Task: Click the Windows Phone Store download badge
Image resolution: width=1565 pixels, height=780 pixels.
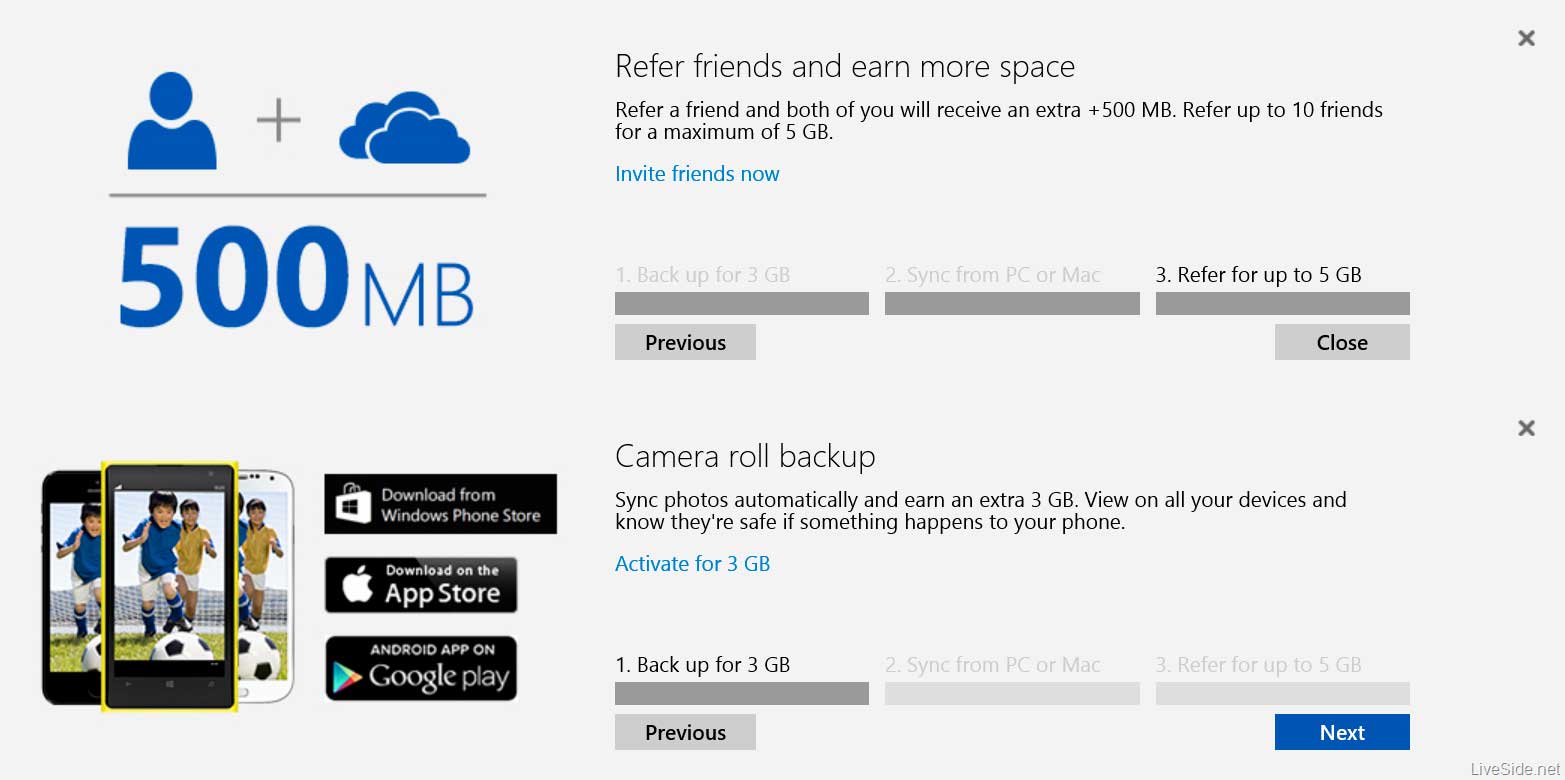Action: 440,504
